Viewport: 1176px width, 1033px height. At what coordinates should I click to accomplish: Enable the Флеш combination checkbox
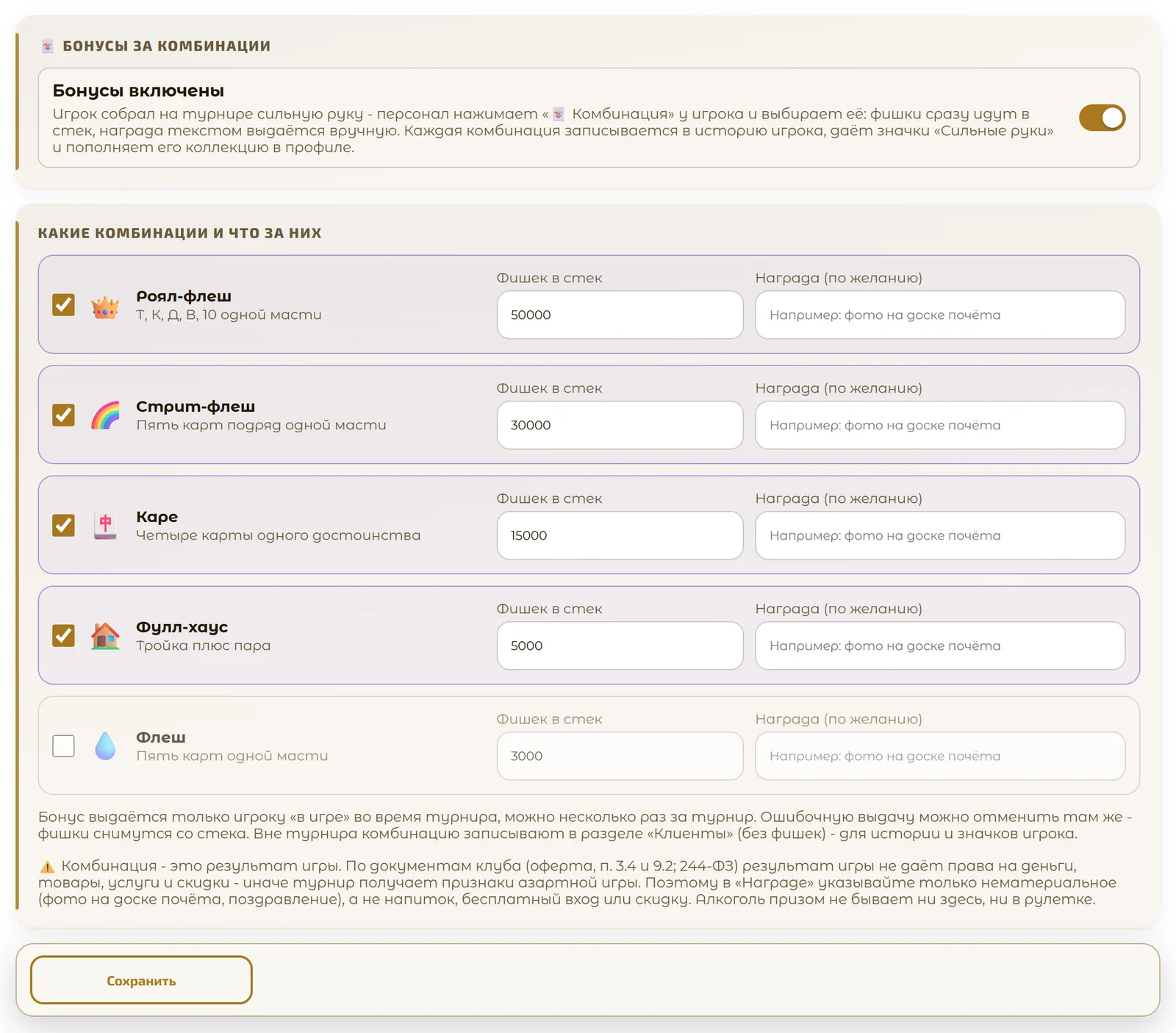[x=64, y=746]
